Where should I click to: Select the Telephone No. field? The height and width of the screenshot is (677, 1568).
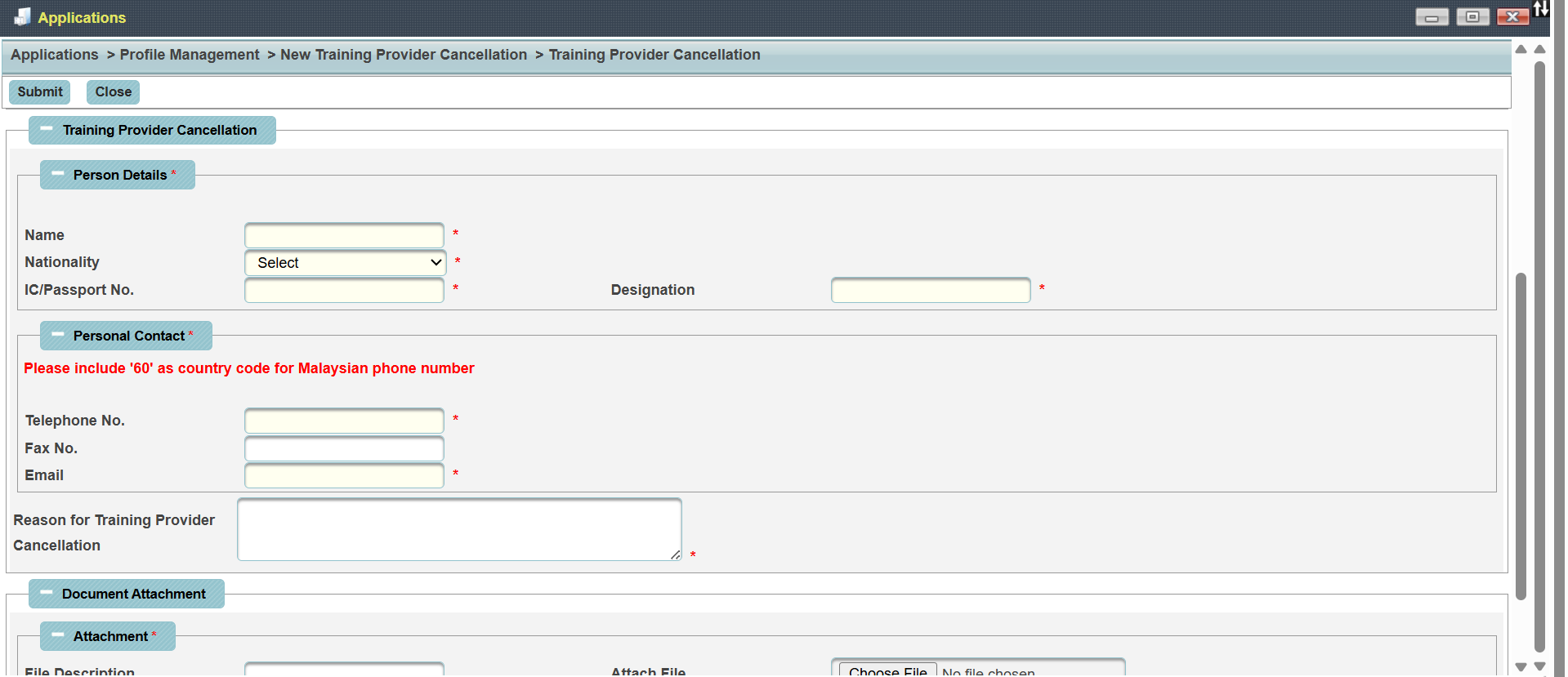344,421
